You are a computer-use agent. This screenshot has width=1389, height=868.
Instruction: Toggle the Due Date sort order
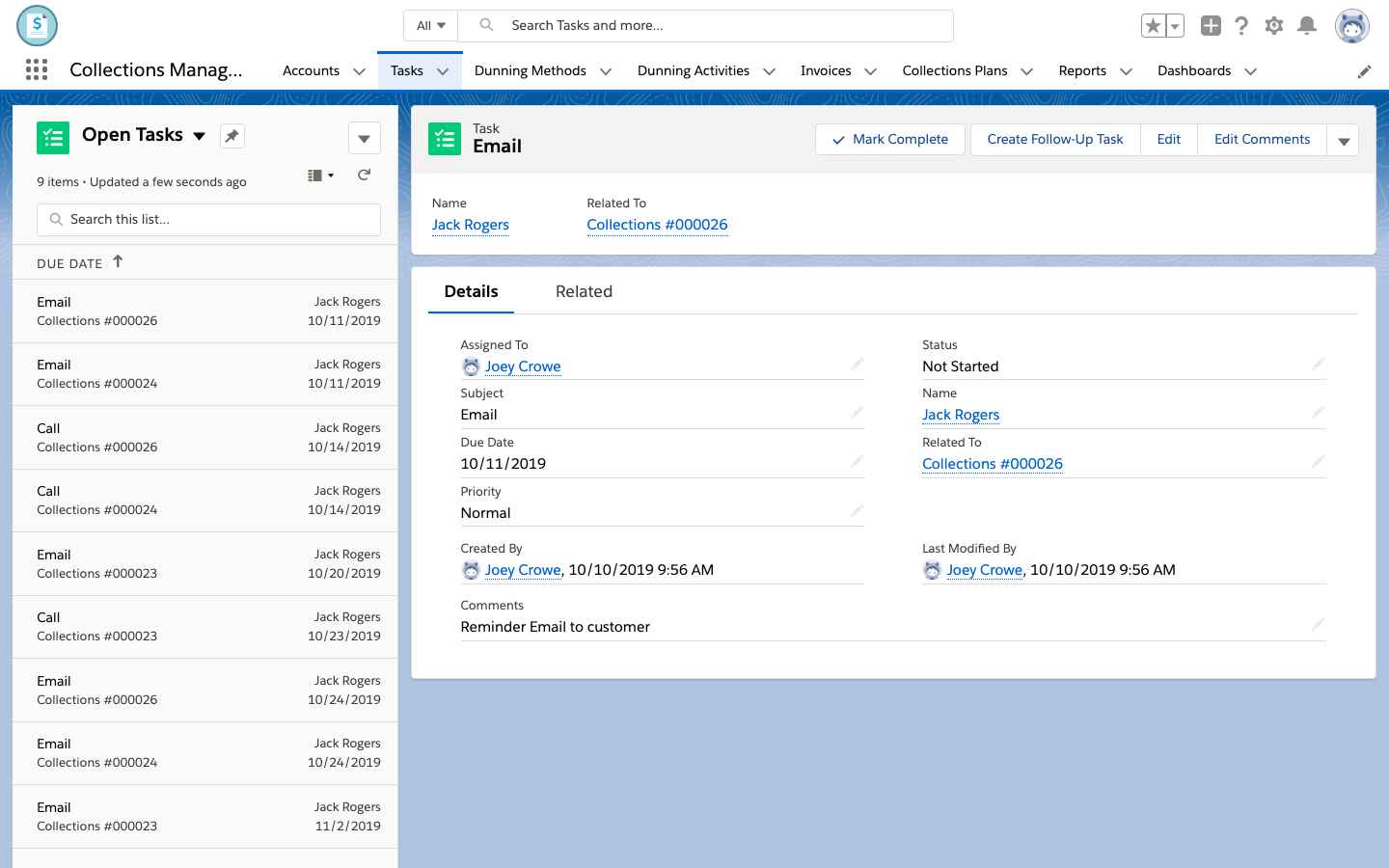(x=80, y=262)
